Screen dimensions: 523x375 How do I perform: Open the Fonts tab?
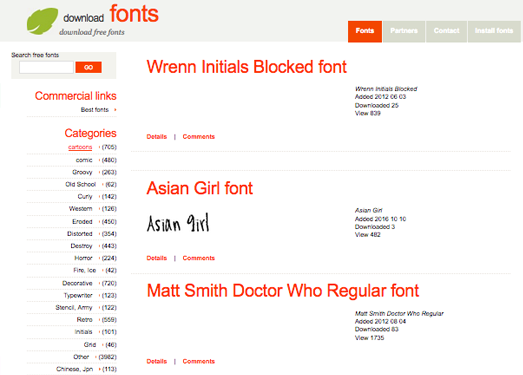tap(365, 31)
